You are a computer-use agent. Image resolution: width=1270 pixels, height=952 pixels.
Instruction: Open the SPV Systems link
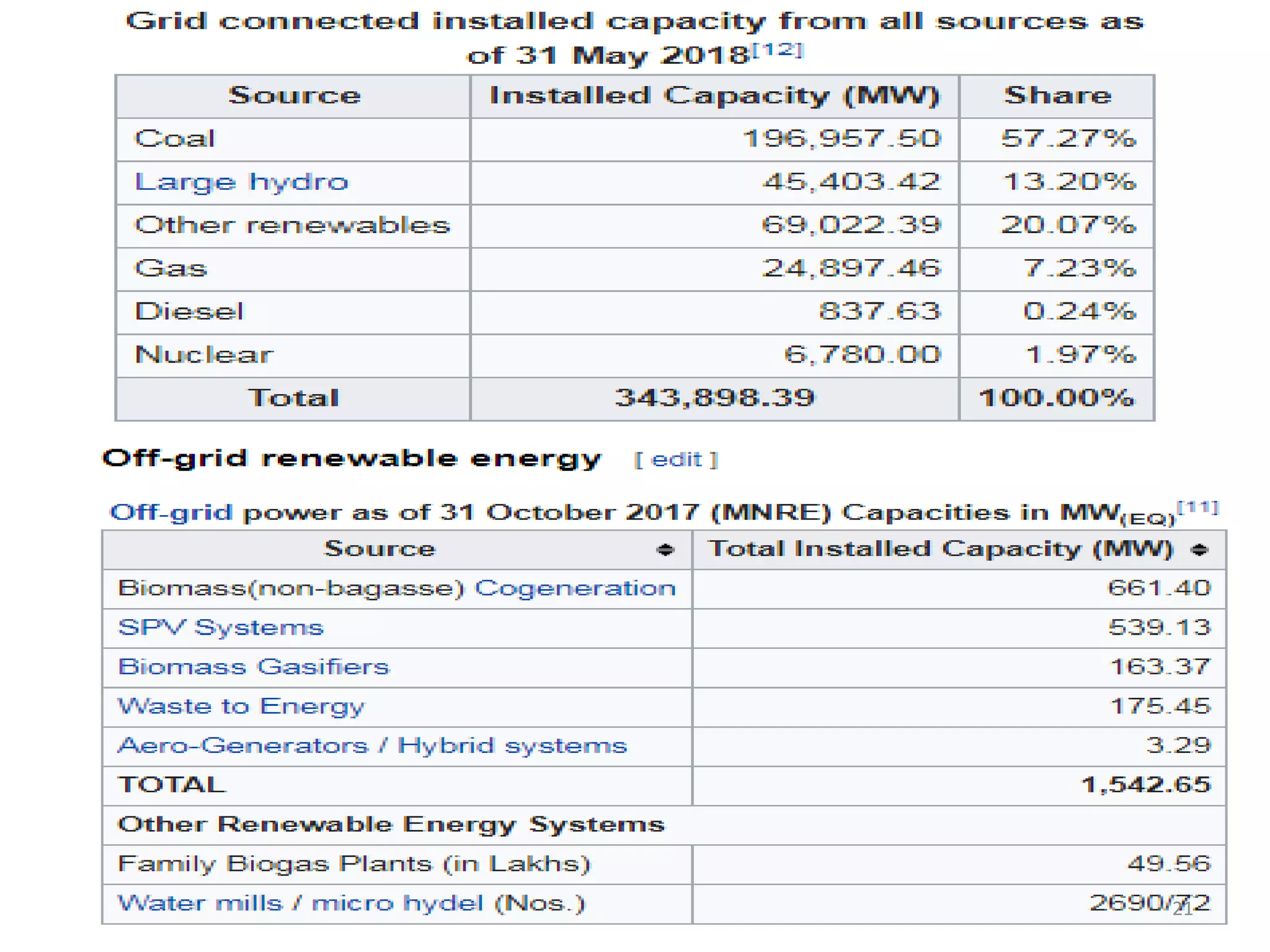tap(221, 627)
